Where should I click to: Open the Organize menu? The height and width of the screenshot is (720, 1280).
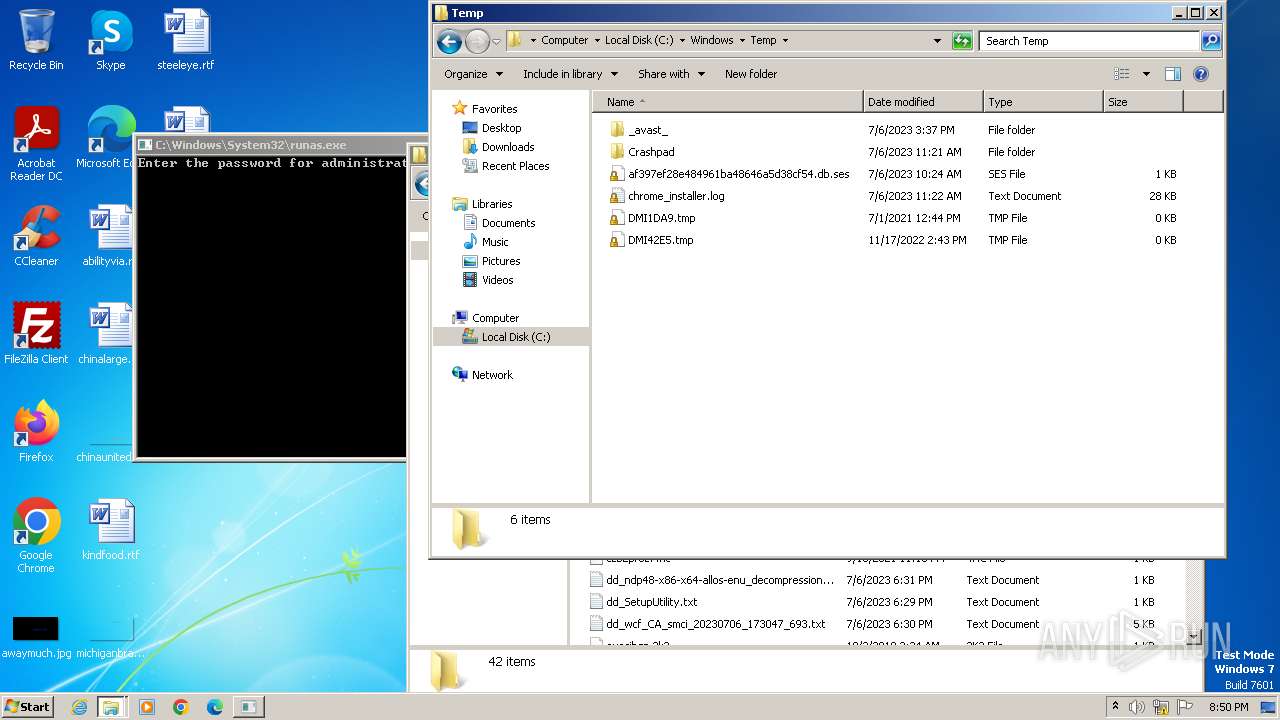(473, 74)
